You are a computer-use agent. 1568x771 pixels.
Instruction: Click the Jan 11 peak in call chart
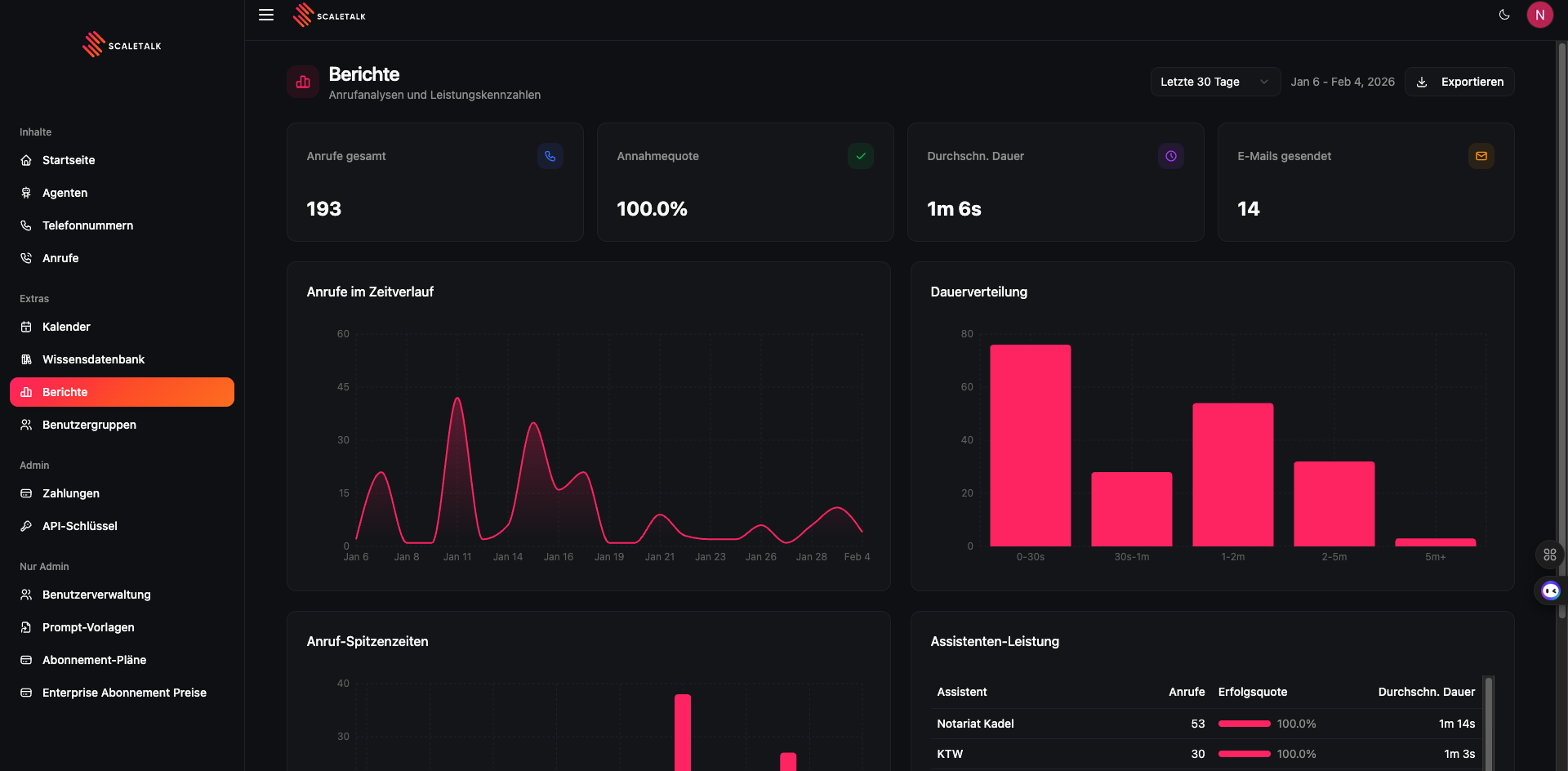click(x=457, y=399)
